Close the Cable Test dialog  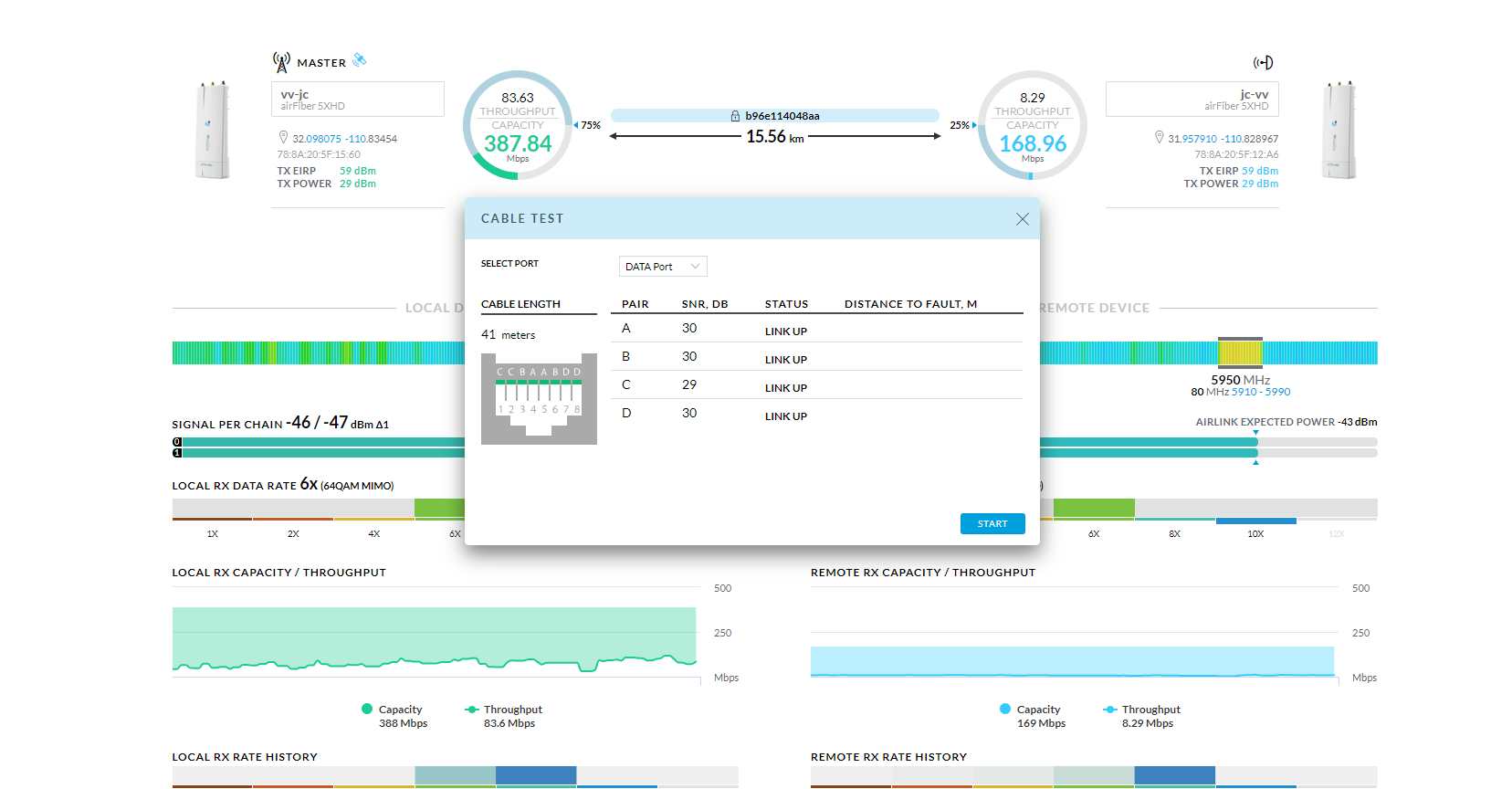coord(1022,219)
